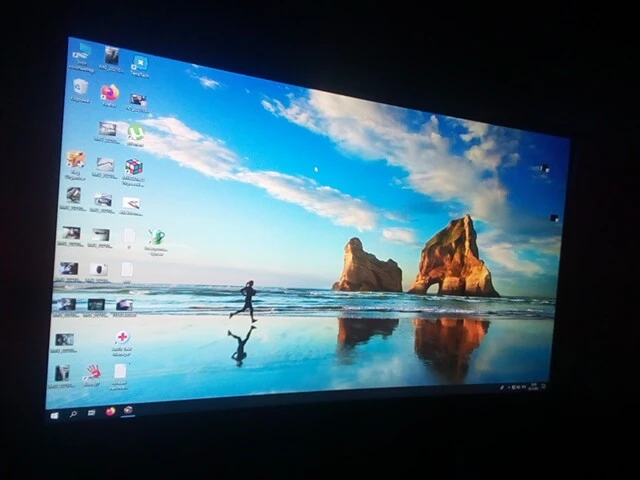Viewport: 640px width, 480px height.
Task: Open Task View on the taskbar
Action: tap(91, 413)
